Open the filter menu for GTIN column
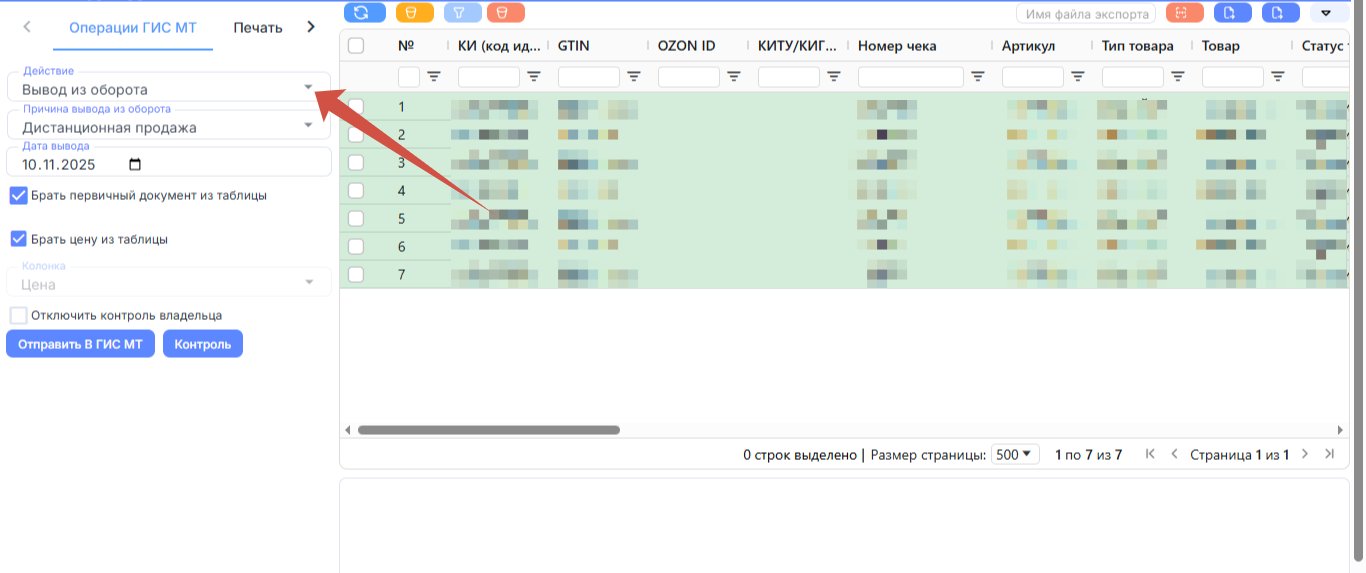This screenshot has height=573, width=1366. (634, 76)
